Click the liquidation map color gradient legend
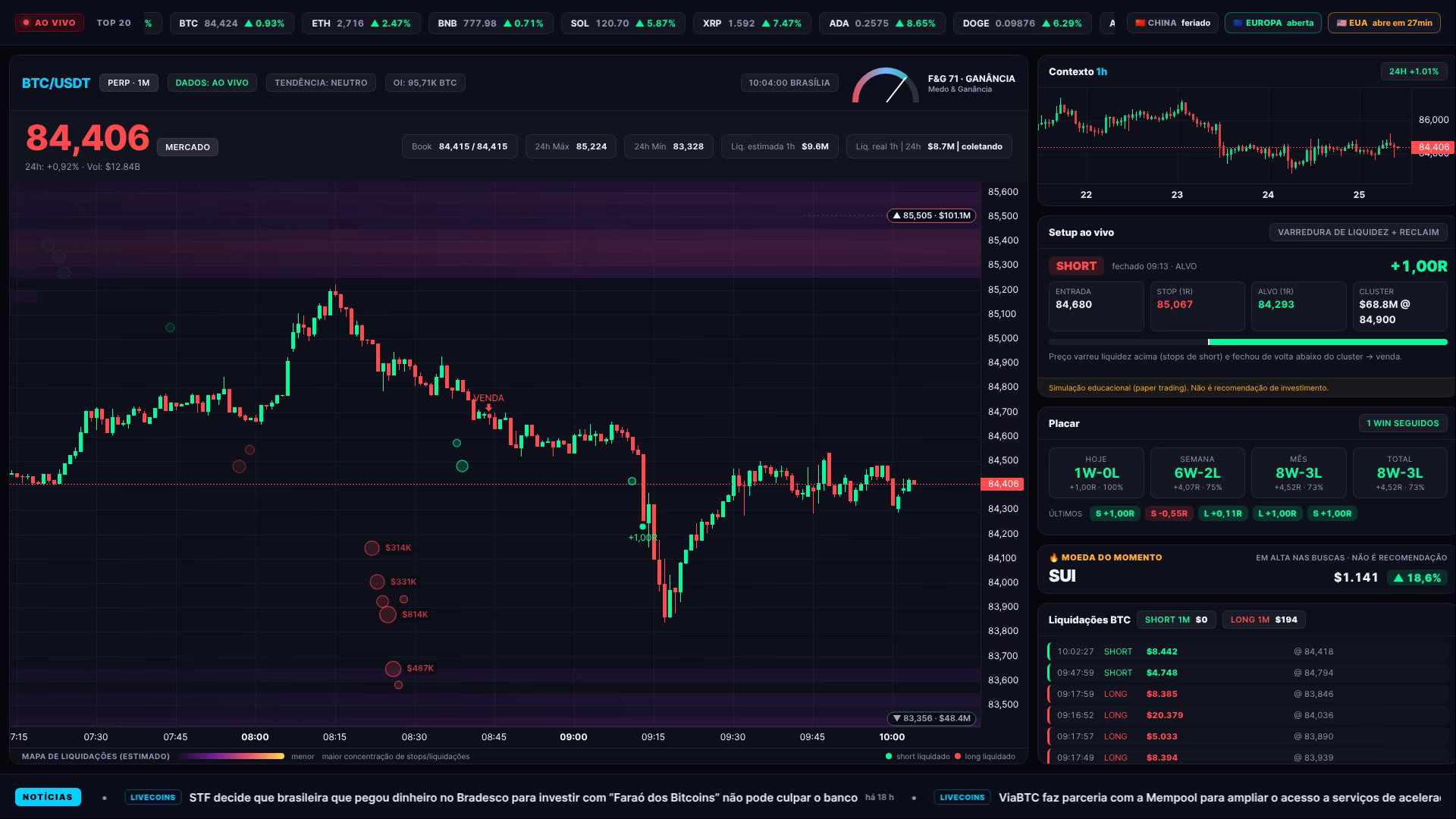1456x819 pixels. (231, 756)
